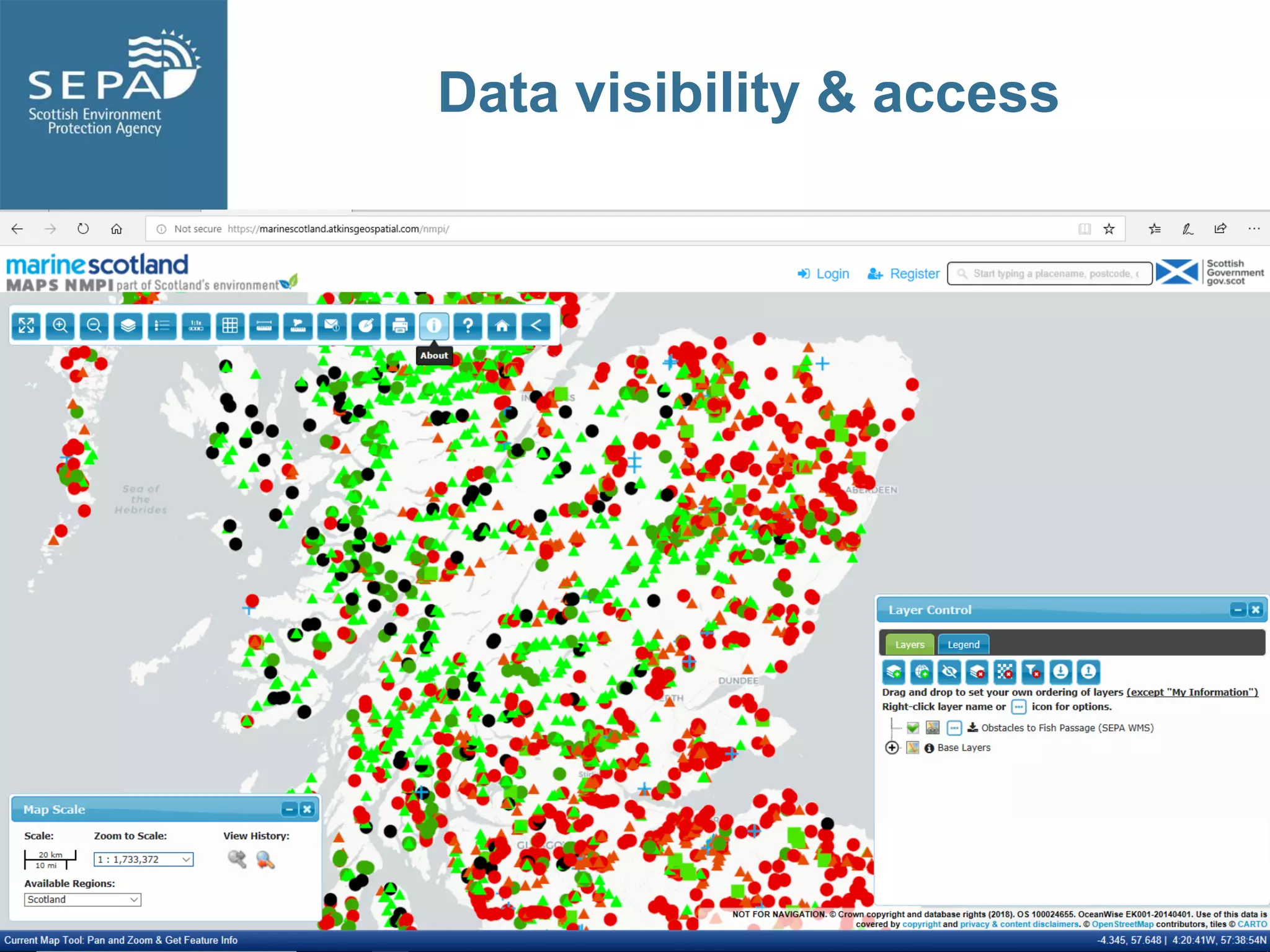Click the full extent zoom icon
This screenshot has height=952, width=1270.
[26, 325]
